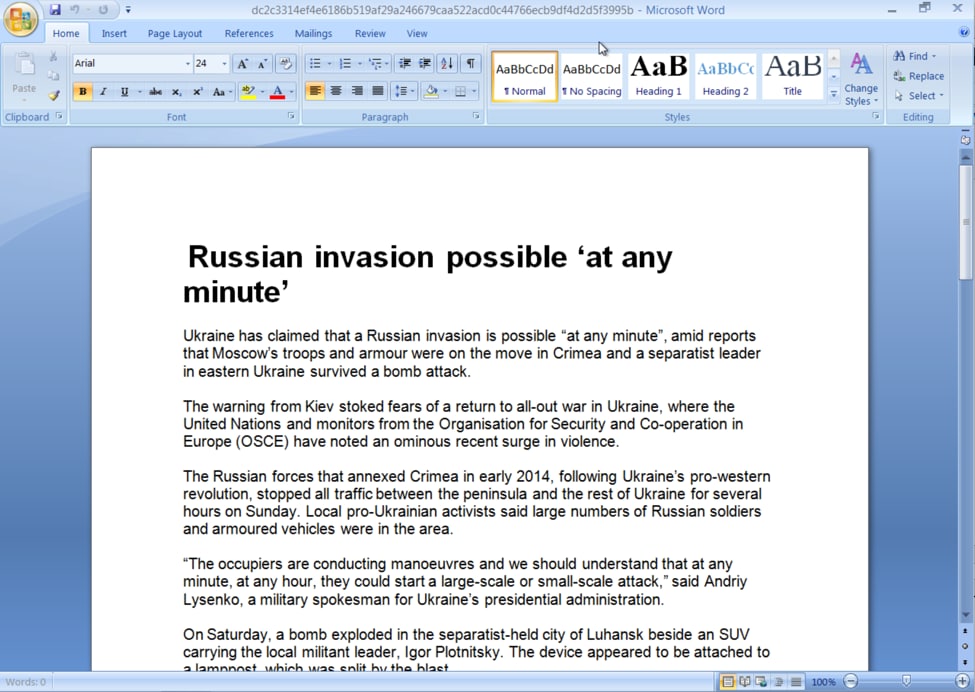Show or hide paragraph marks
The image size is (975, 692).
[x=471, y=63]
